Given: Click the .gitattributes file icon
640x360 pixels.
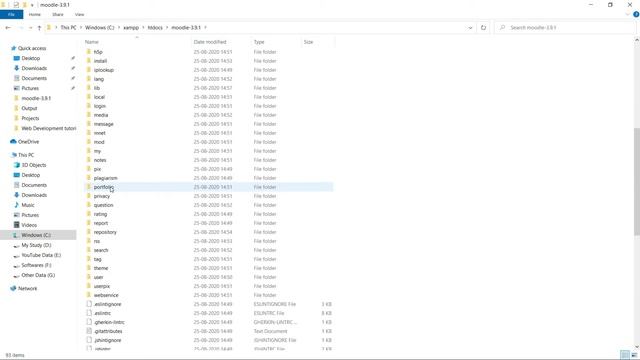Looking at the screenshot, I should pos(89,331).
